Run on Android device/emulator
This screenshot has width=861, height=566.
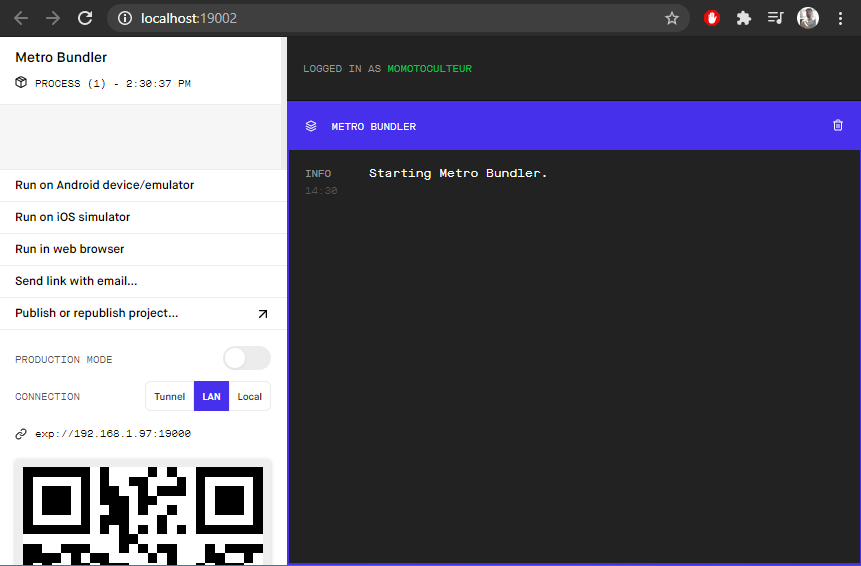point(105,185)
